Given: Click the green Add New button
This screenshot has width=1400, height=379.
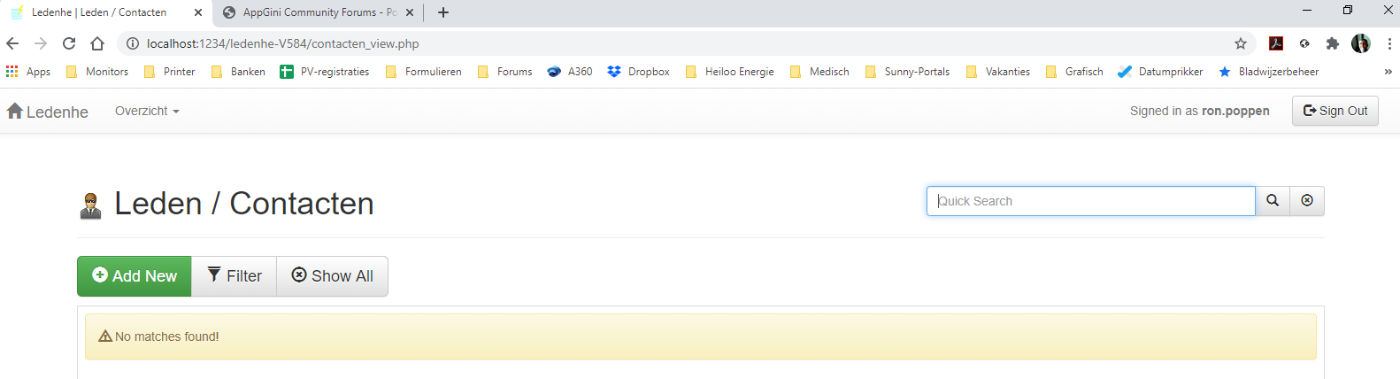Looking at the screenshot, I should click(134, 276).
